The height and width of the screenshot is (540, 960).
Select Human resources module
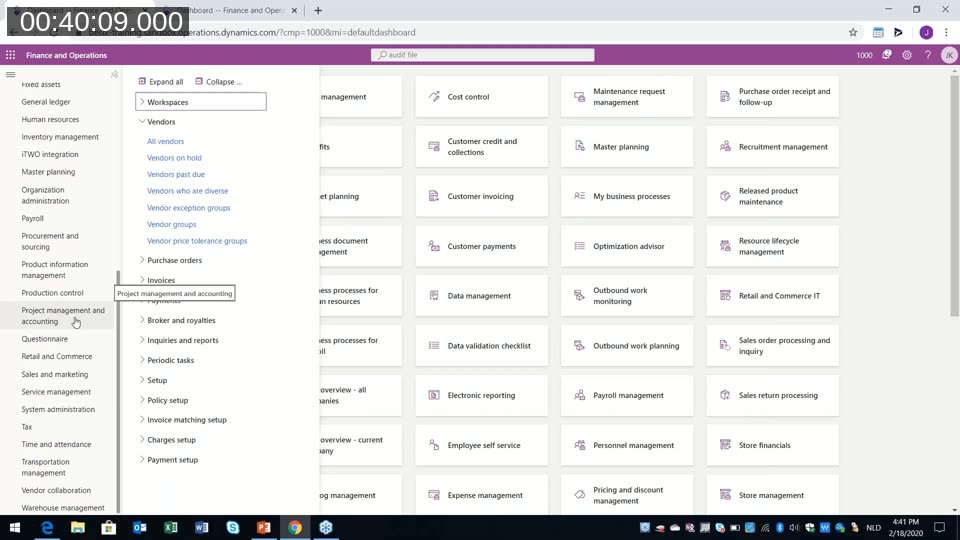tap(50, 119)
